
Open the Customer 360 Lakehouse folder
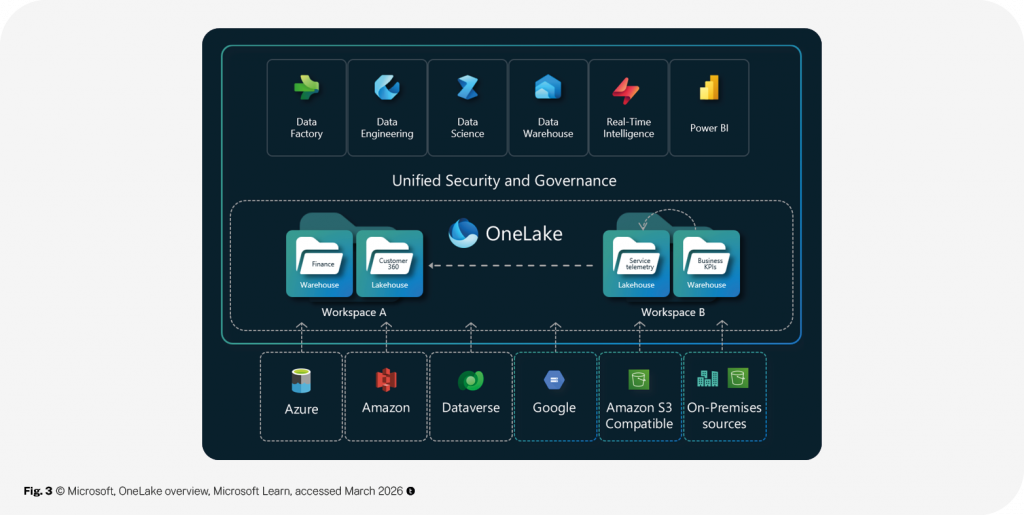click(x=390, y=264)
